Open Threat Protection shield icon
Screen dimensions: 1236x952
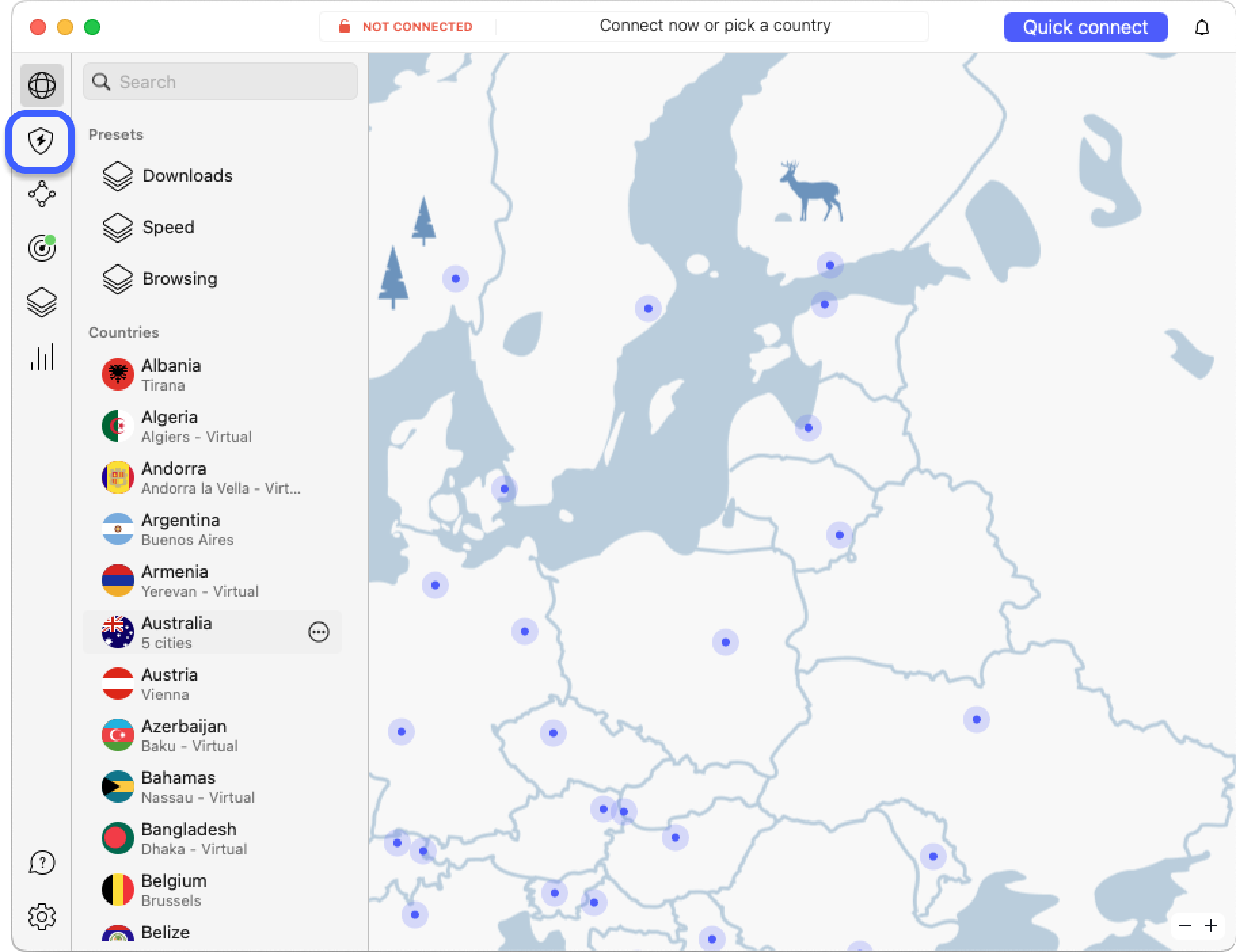pyautogui.click(x=41, y=141)
